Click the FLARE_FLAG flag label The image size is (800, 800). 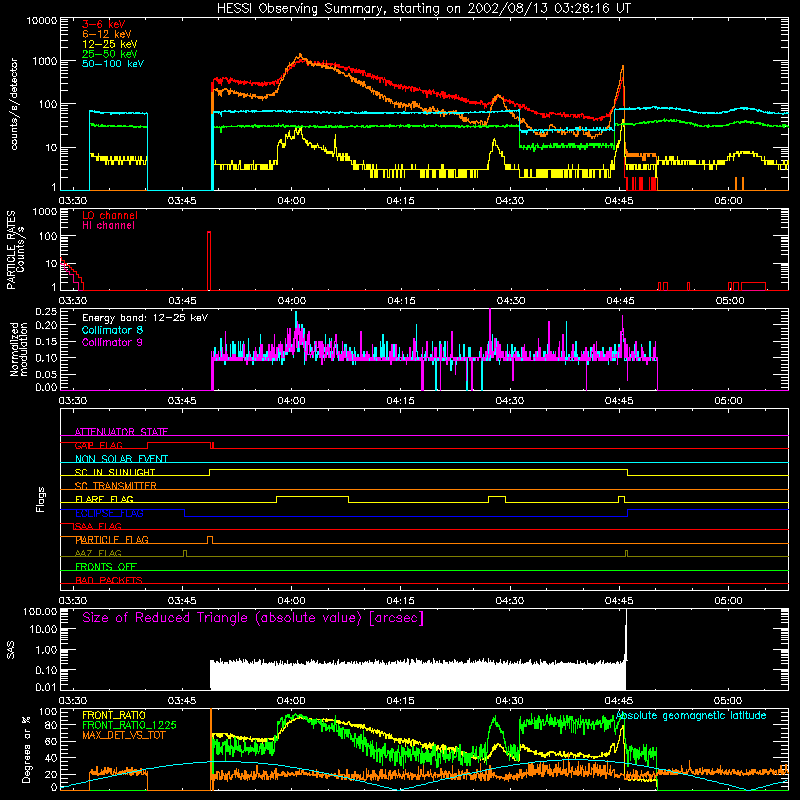(x=104, y=499)
